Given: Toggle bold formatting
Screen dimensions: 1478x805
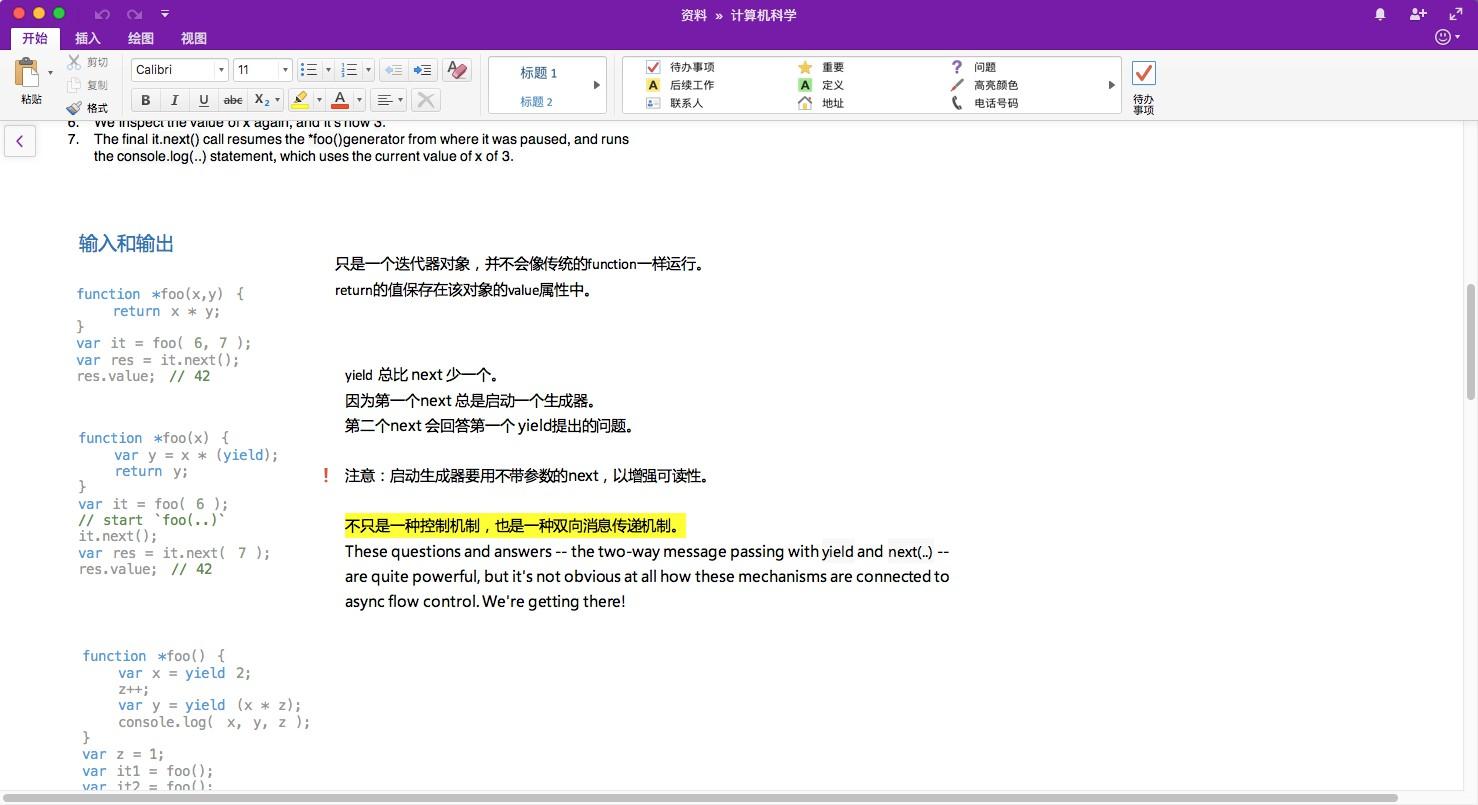Looking at the screenshot, I should [145, 99].
